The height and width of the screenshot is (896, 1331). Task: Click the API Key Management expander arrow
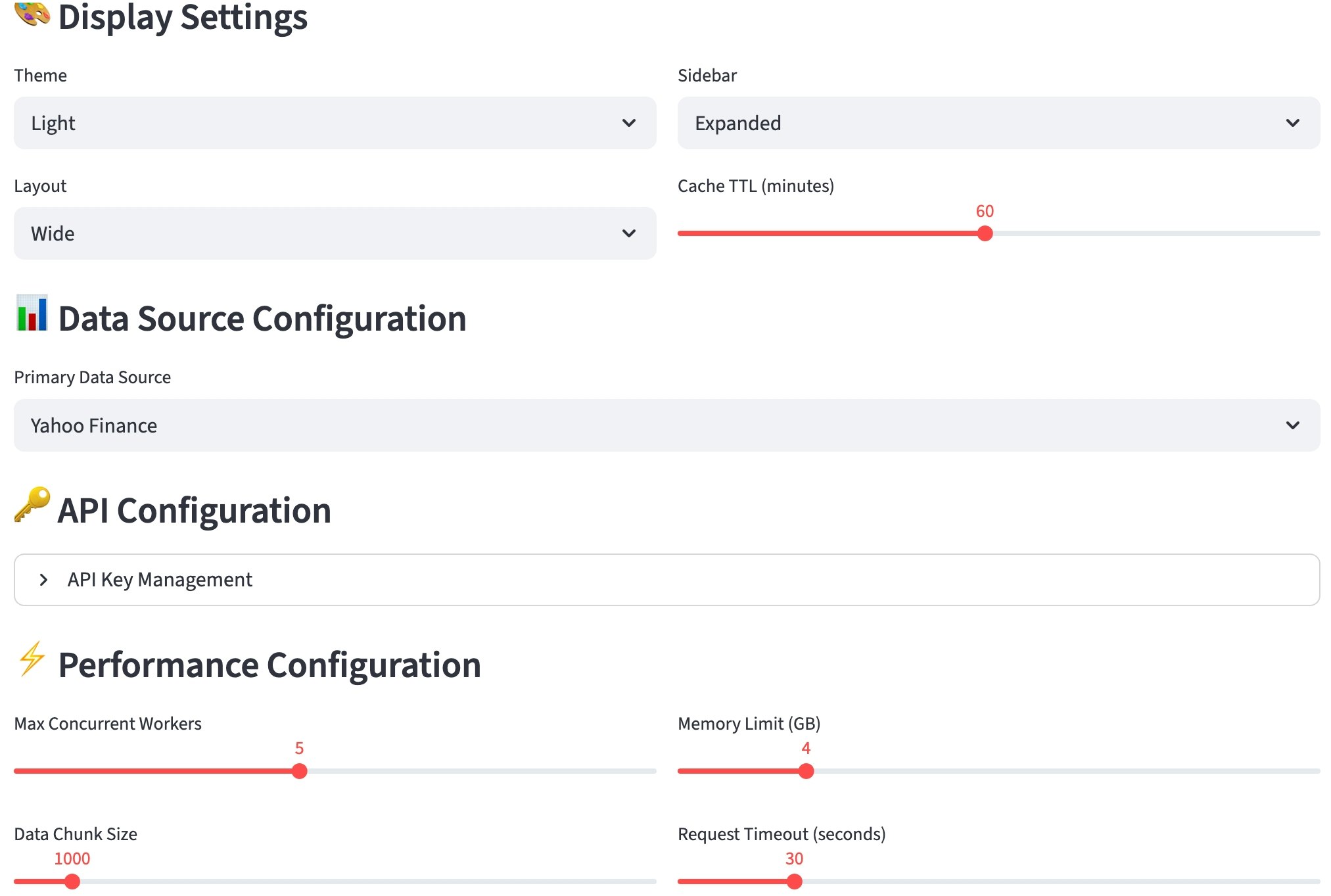[x=43, y=580]
